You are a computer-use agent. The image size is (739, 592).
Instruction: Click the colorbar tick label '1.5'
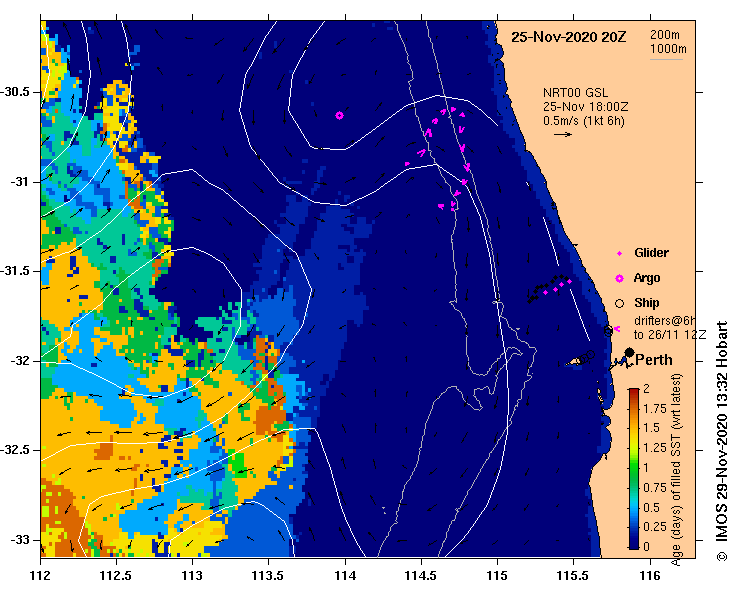click(651, 428)
